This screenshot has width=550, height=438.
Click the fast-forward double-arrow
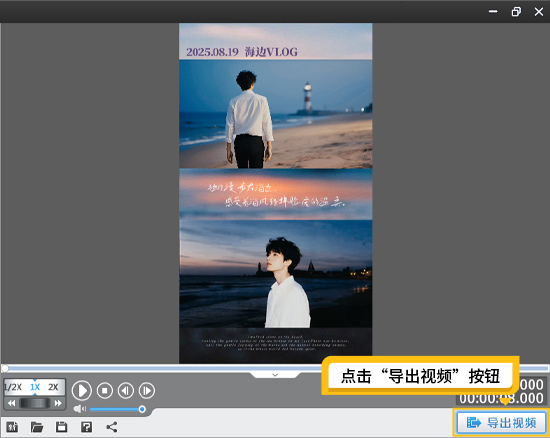58,403
